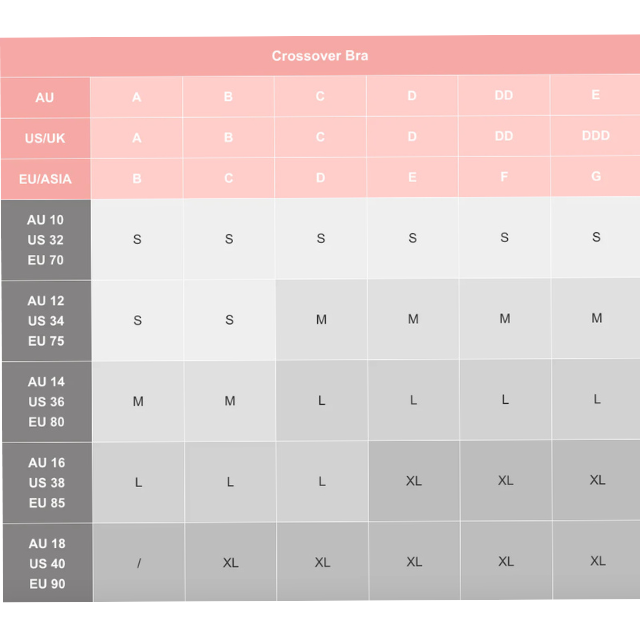This screenshot has height=640, width=640.
Task: Select the AU row label
Action: pos(45,98)
